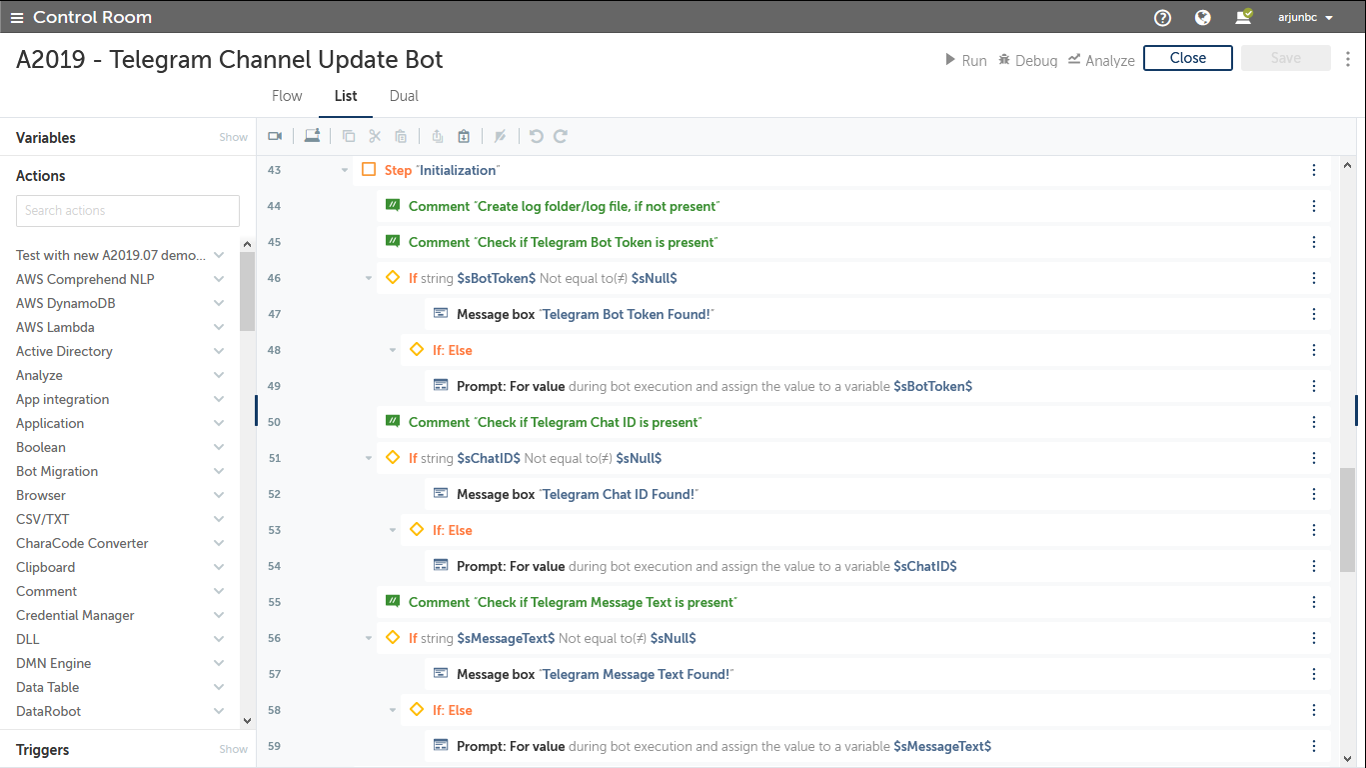Click the record (video camera) toolbar icon
1366x768 pixels.
[275, 136]
